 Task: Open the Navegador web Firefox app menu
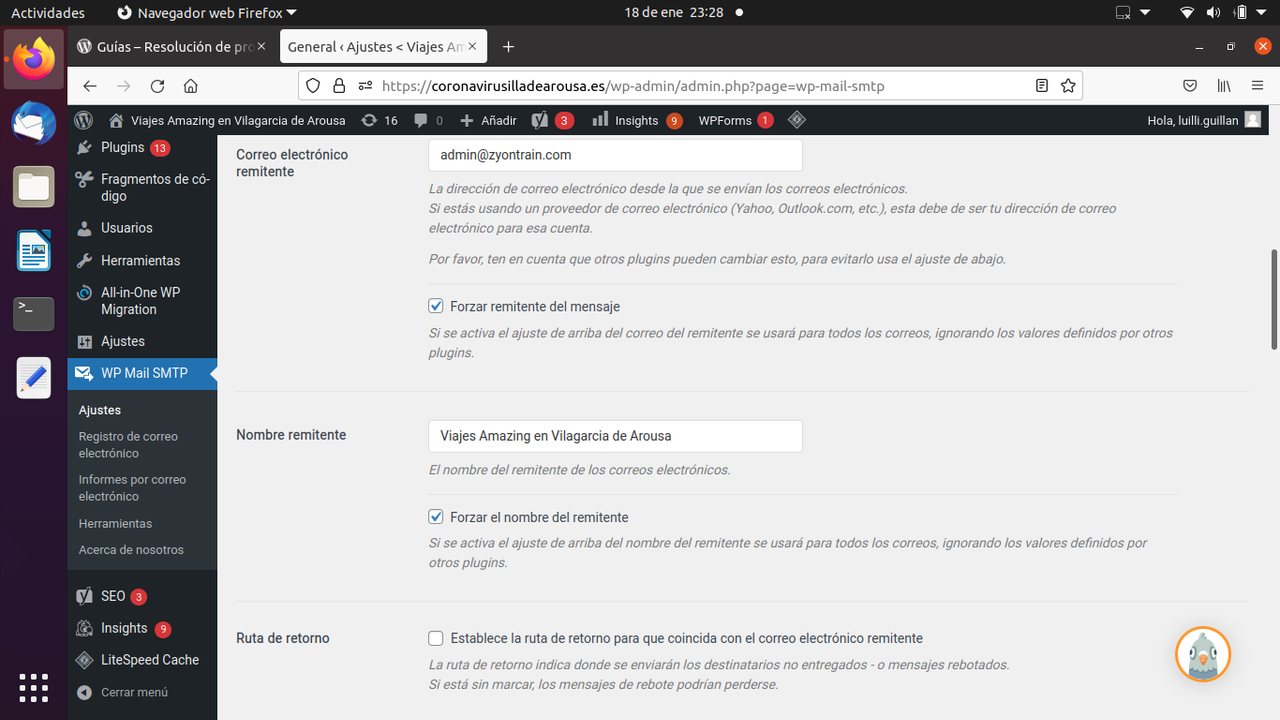(x=207, y=13)
